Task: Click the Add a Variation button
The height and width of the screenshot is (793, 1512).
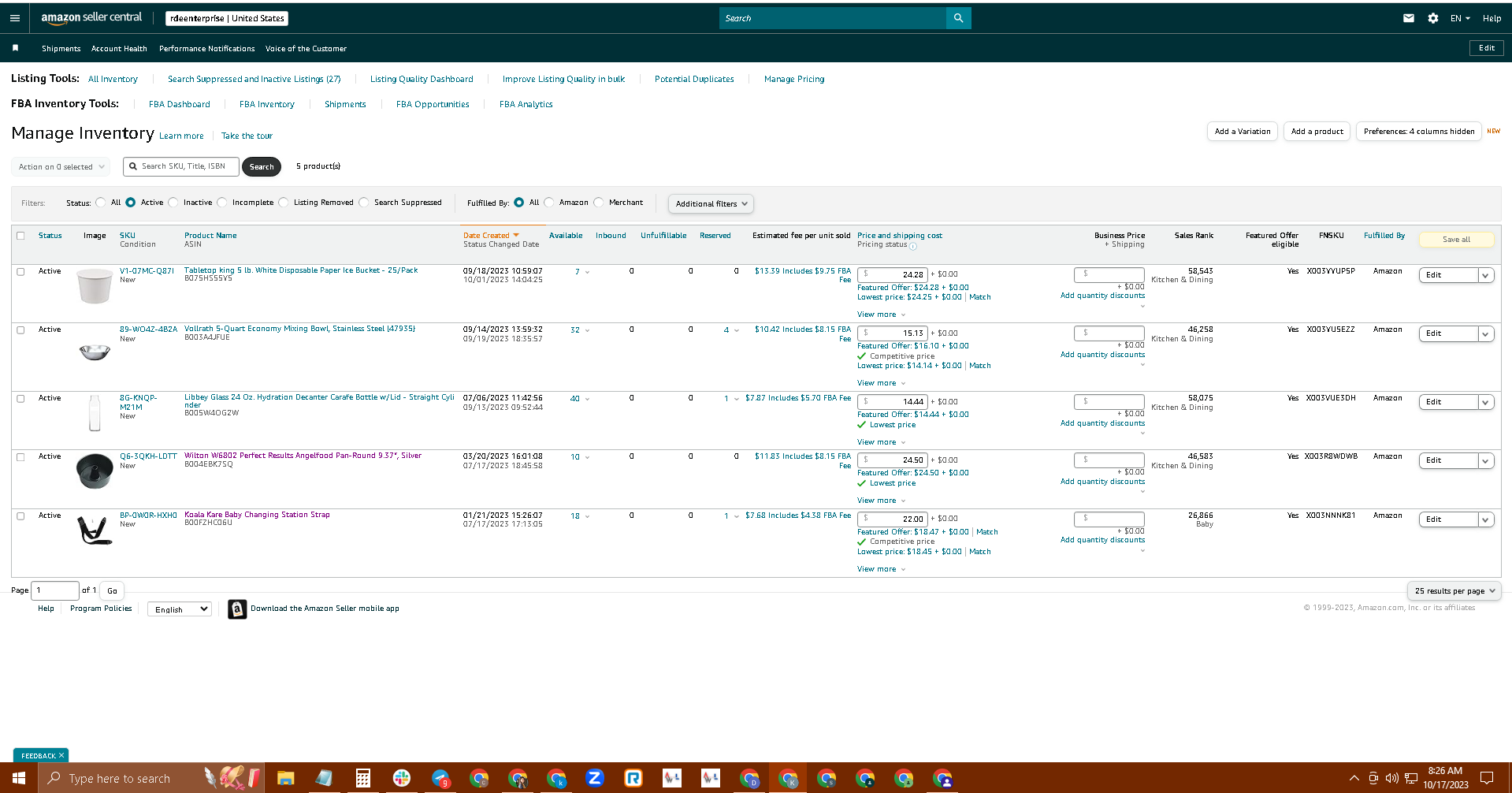Action: (1243, 132)
